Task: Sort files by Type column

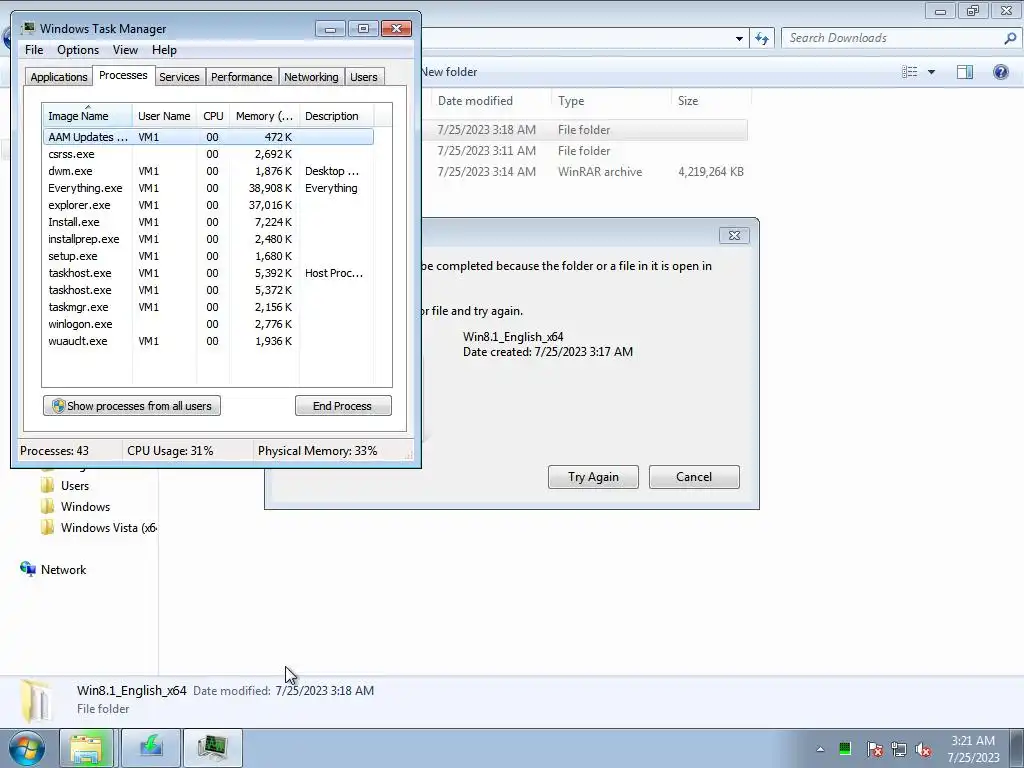Action: [x=611, y=101]
